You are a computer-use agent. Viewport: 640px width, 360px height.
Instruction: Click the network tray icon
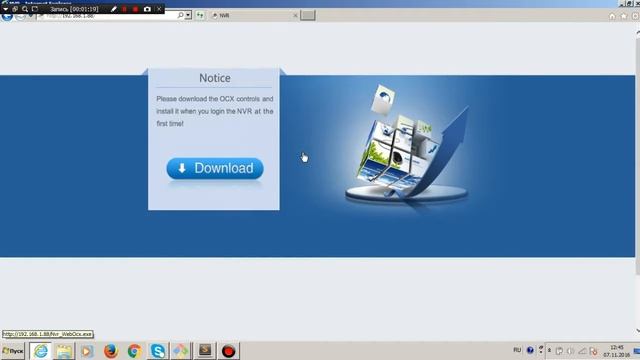point(582,351)
